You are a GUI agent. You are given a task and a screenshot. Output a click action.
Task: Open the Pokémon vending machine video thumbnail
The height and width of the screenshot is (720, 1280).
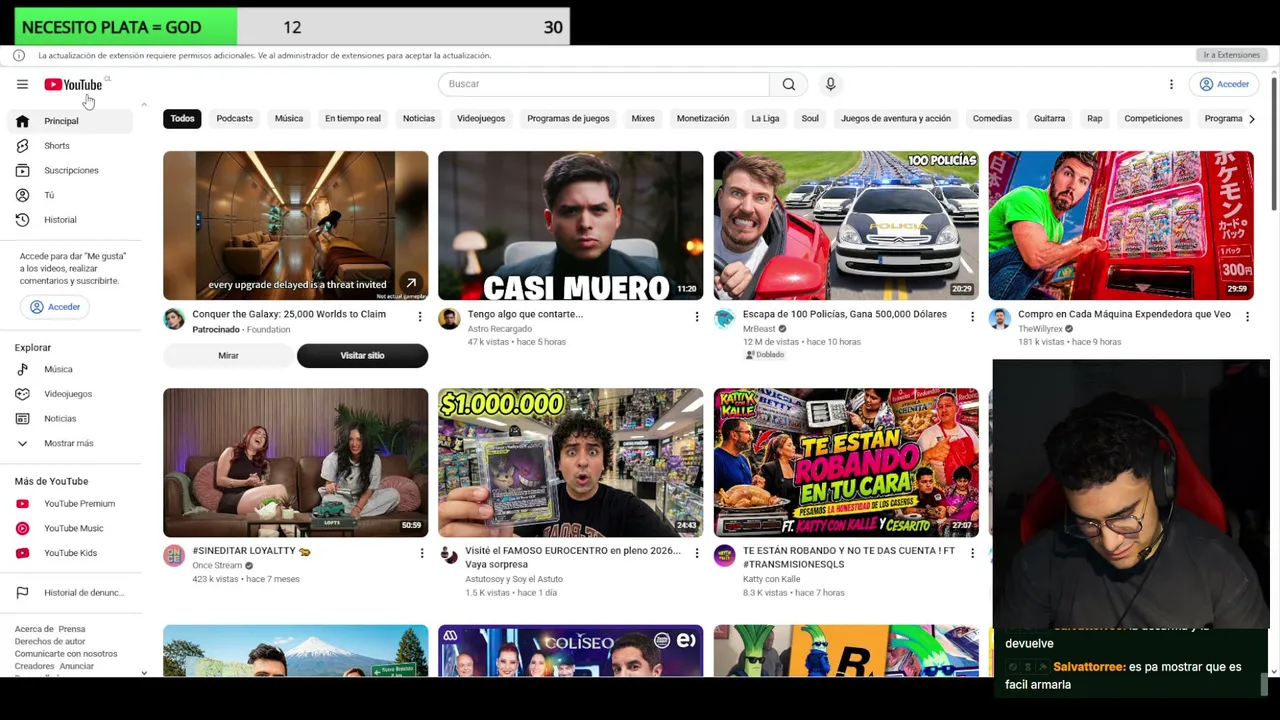(1121, 226)
